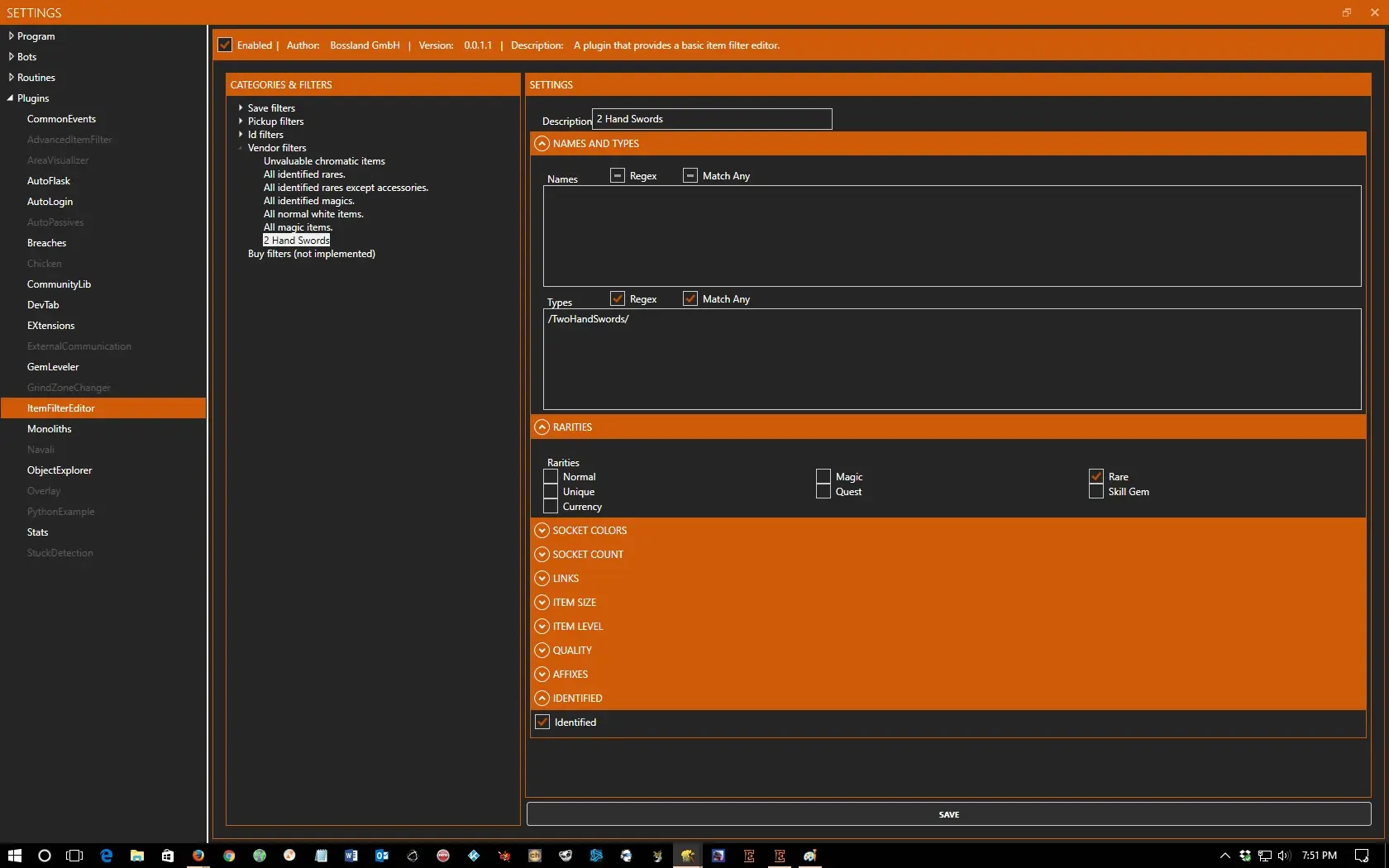Open the AutoFlask plugin settings
This screenshot has height=868, width=1389.
click(x=49, y=181)
